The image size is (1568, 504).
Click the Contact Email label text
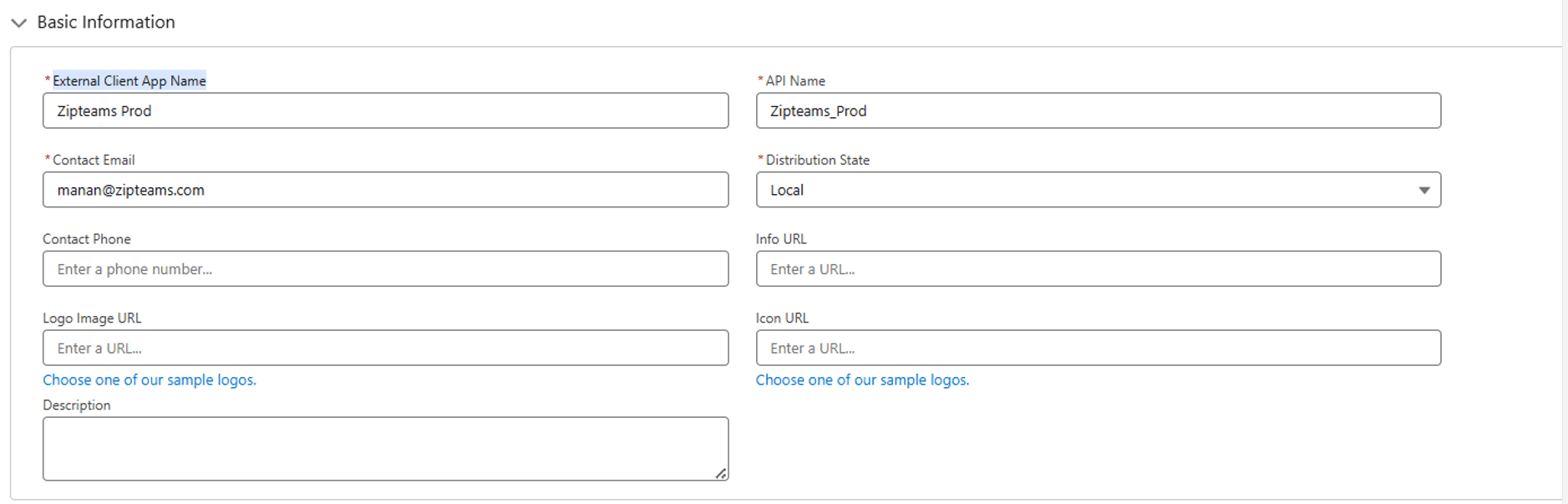pyautogui.click(x=94, y=160)
